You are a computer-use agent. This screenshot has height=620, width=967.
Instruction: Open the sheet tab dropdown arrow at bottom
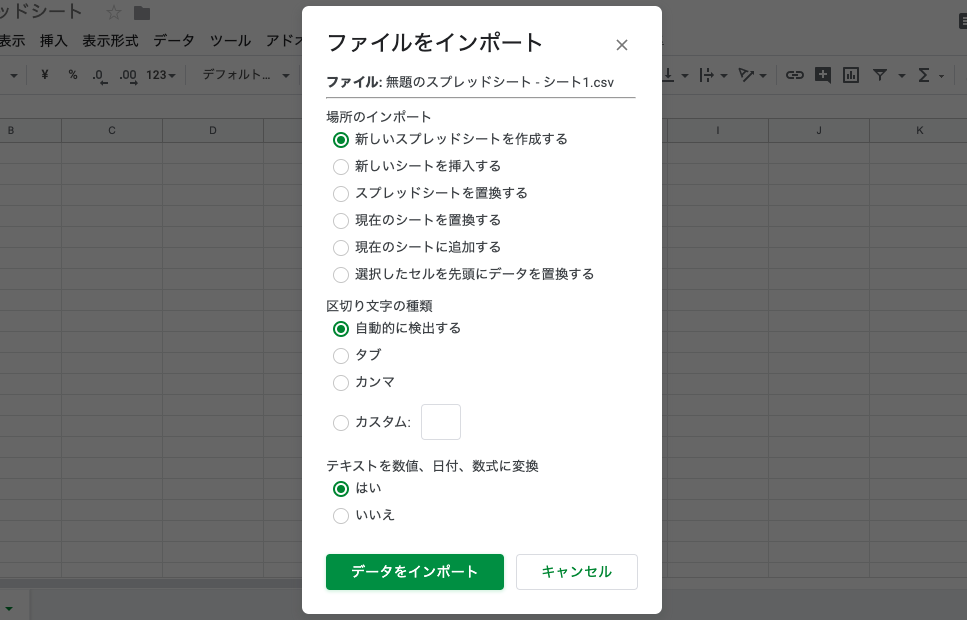click(9, 609)
